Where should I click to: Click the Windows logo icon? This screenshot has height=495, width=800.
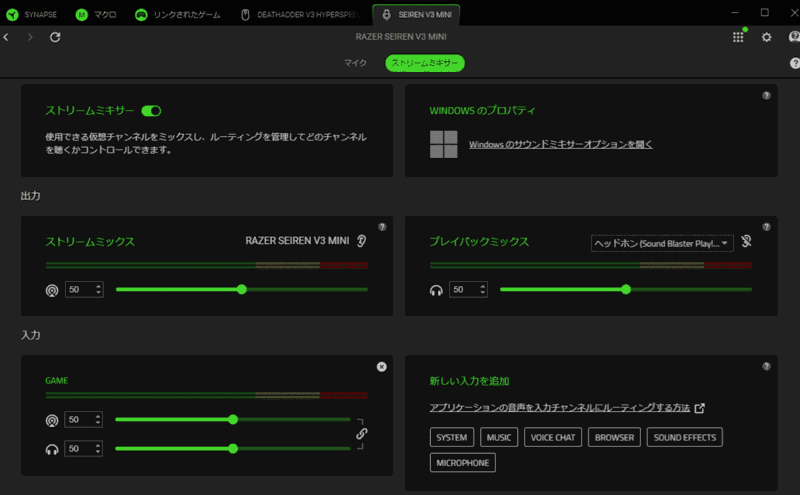click(443, 144)
